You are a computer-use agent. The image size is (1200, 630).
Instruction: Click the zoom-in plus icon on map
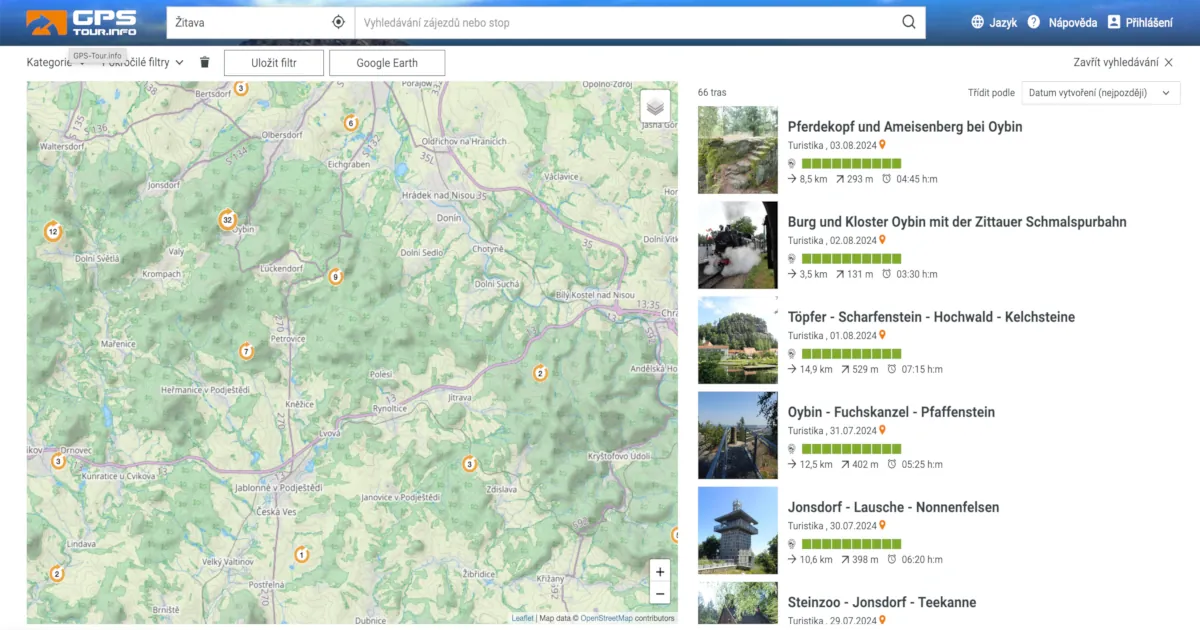[659, 571]
